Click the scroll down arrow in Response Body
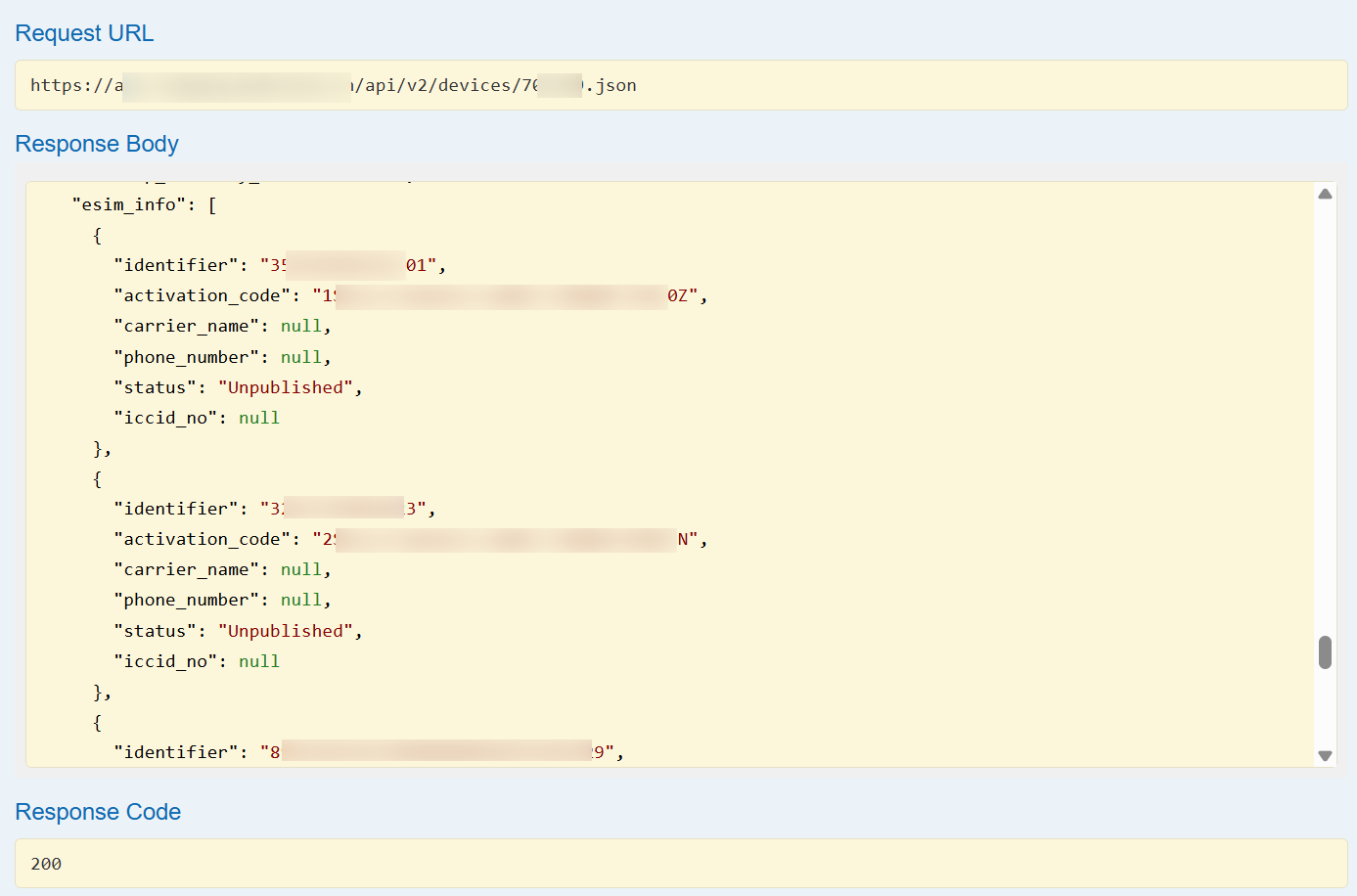 coord(1325,755)
